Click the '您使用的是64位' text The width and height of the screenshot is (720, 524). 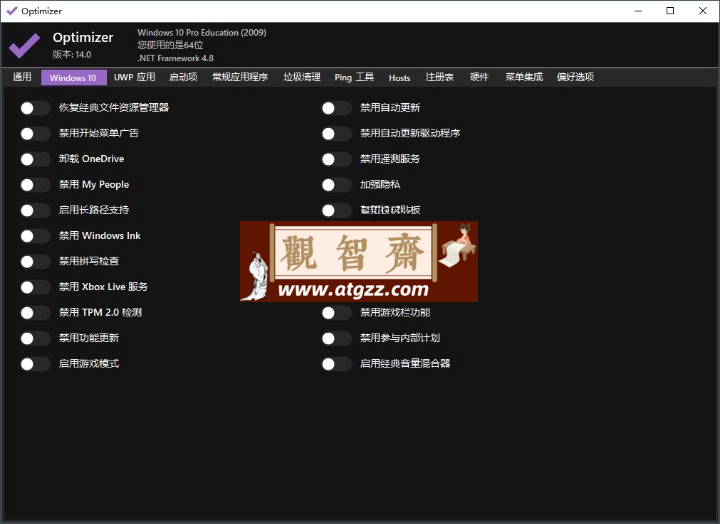(170, 45)
